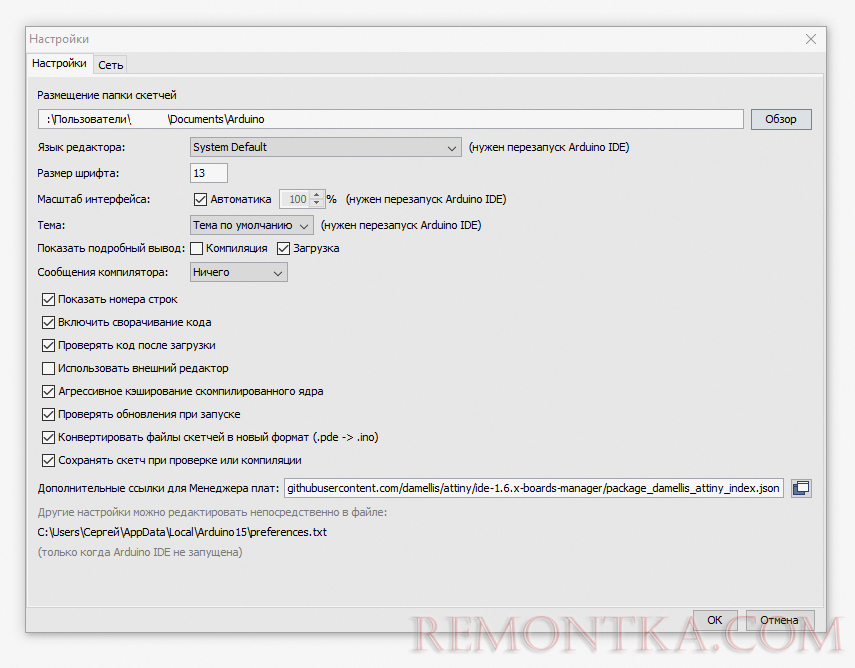Toggle Конвертировать файлы скетчей в новый формат
This screenshot has width=855, height=668.
coord(49,437)
